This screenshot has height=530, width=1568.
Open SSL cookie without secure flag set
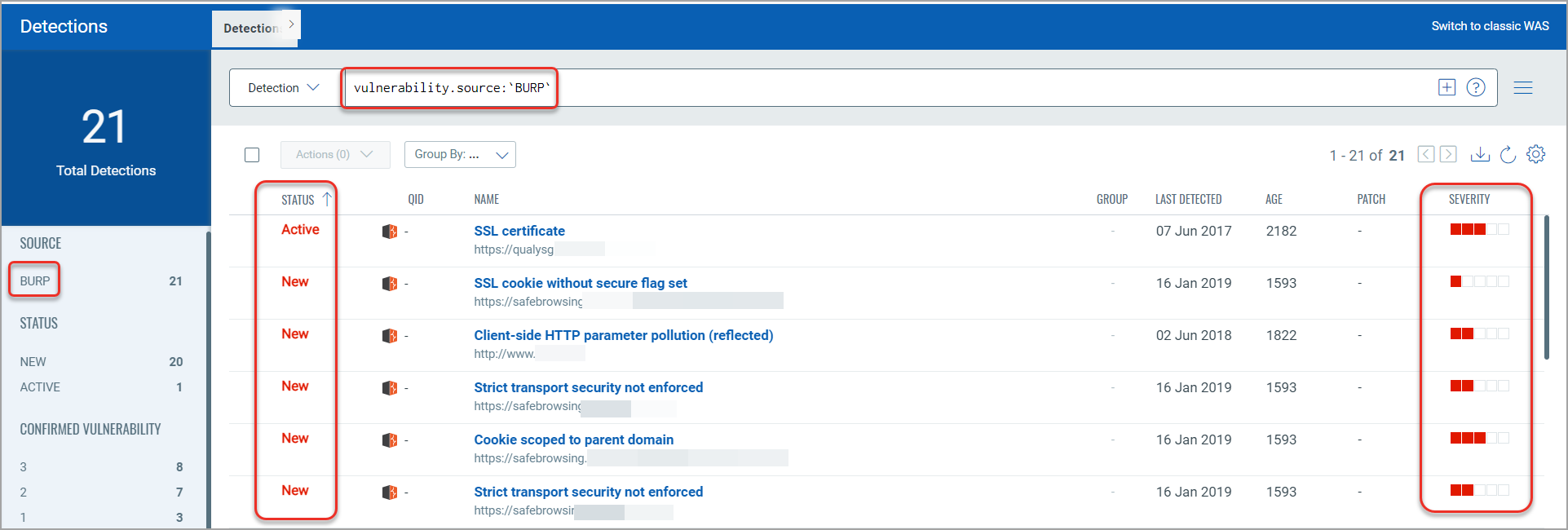[x=581, y=283]
